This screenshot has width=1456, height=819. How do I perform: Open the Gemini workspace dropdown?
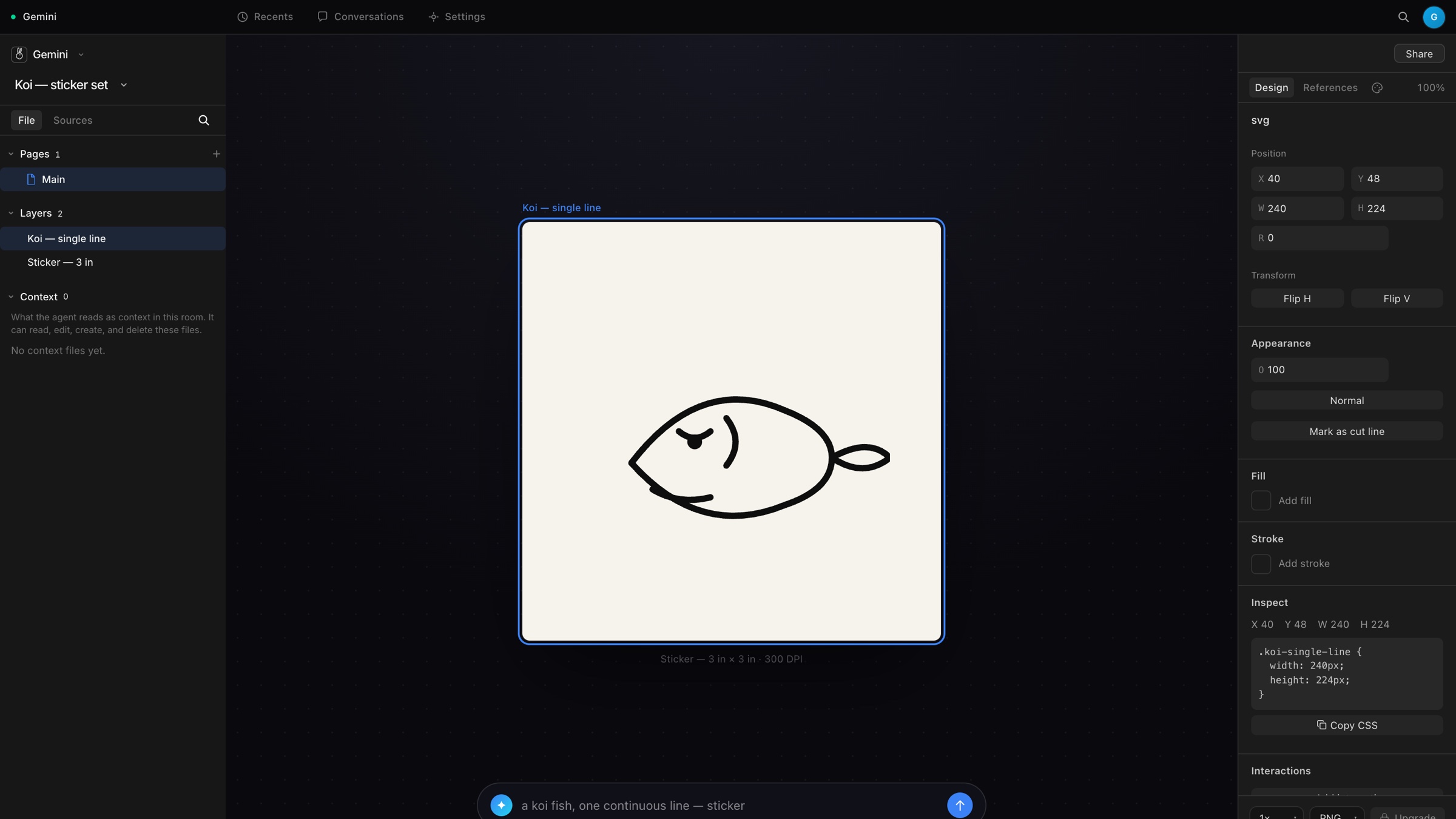(81, 55)
